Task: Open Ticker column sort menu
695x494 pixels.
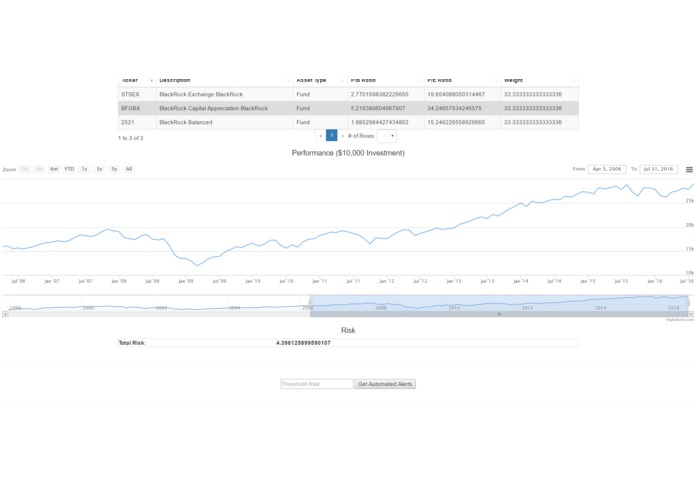Action: (152, 81)
